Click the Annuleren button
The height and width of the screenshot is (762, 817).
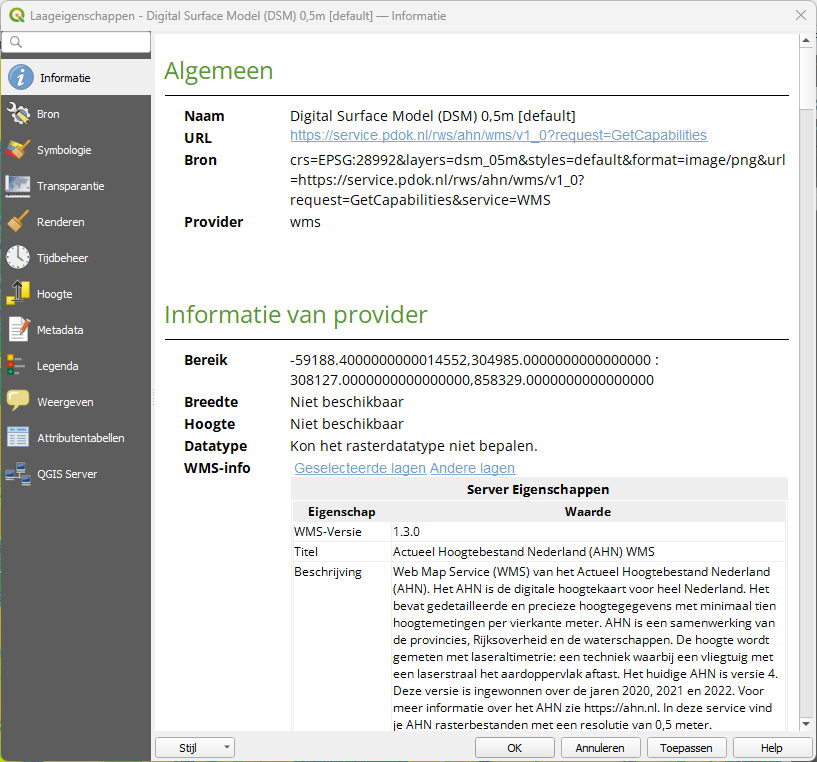point(600,748)
